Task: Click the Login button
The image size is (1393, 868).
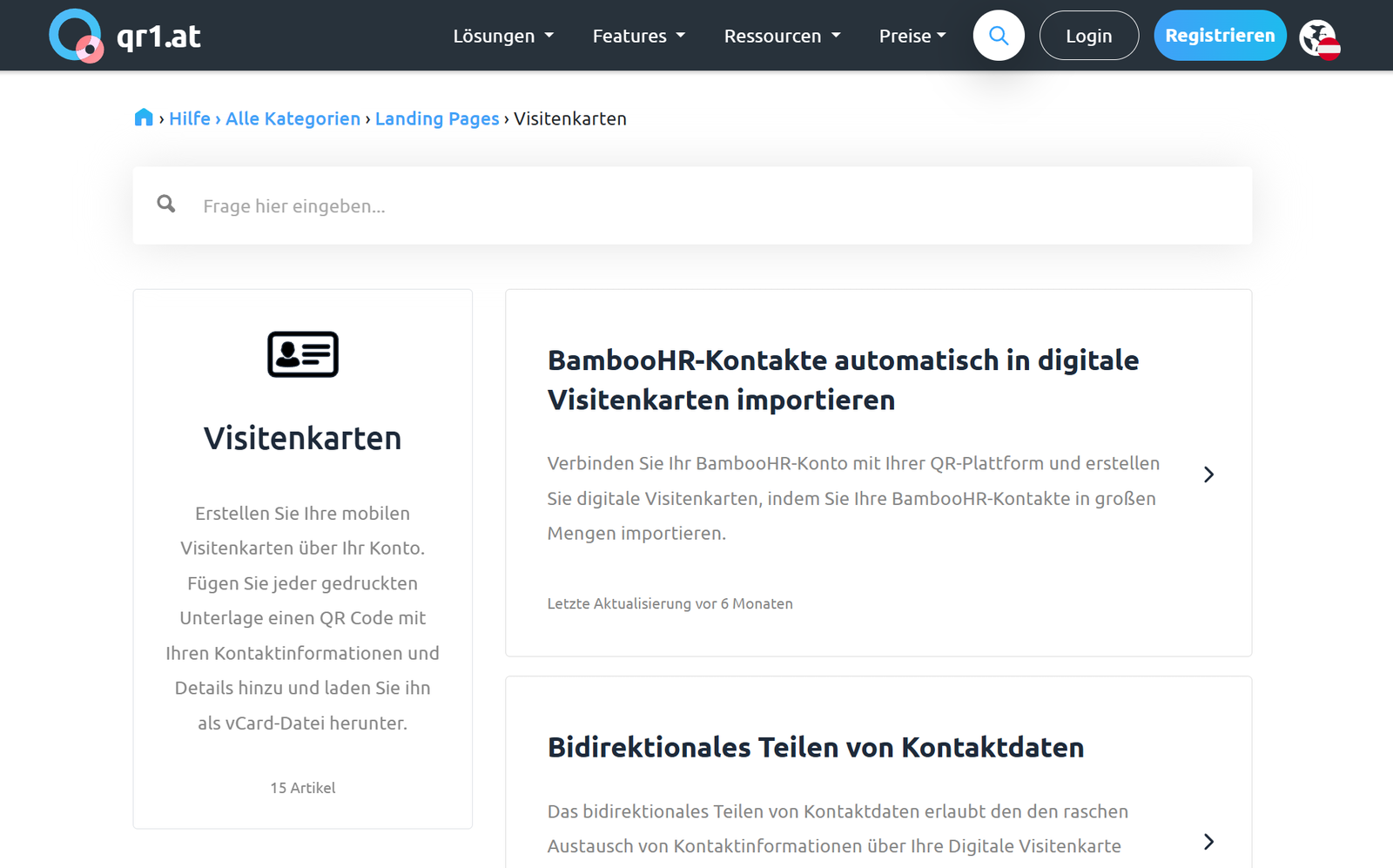Action: pyautogui.click(x=1089, y=35)
